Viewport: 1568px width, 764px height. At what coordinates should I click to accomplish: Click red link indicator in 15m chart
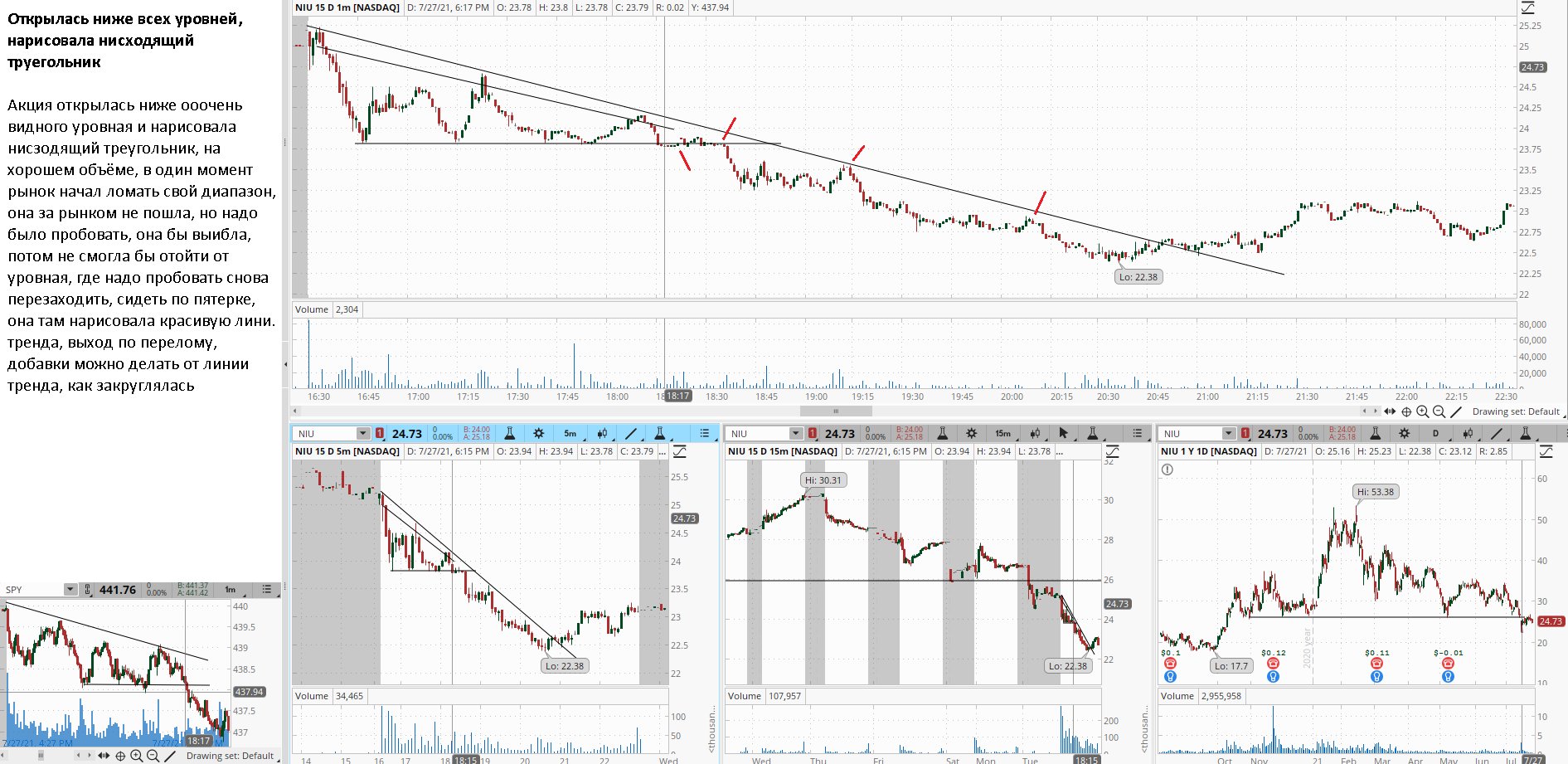813,433
